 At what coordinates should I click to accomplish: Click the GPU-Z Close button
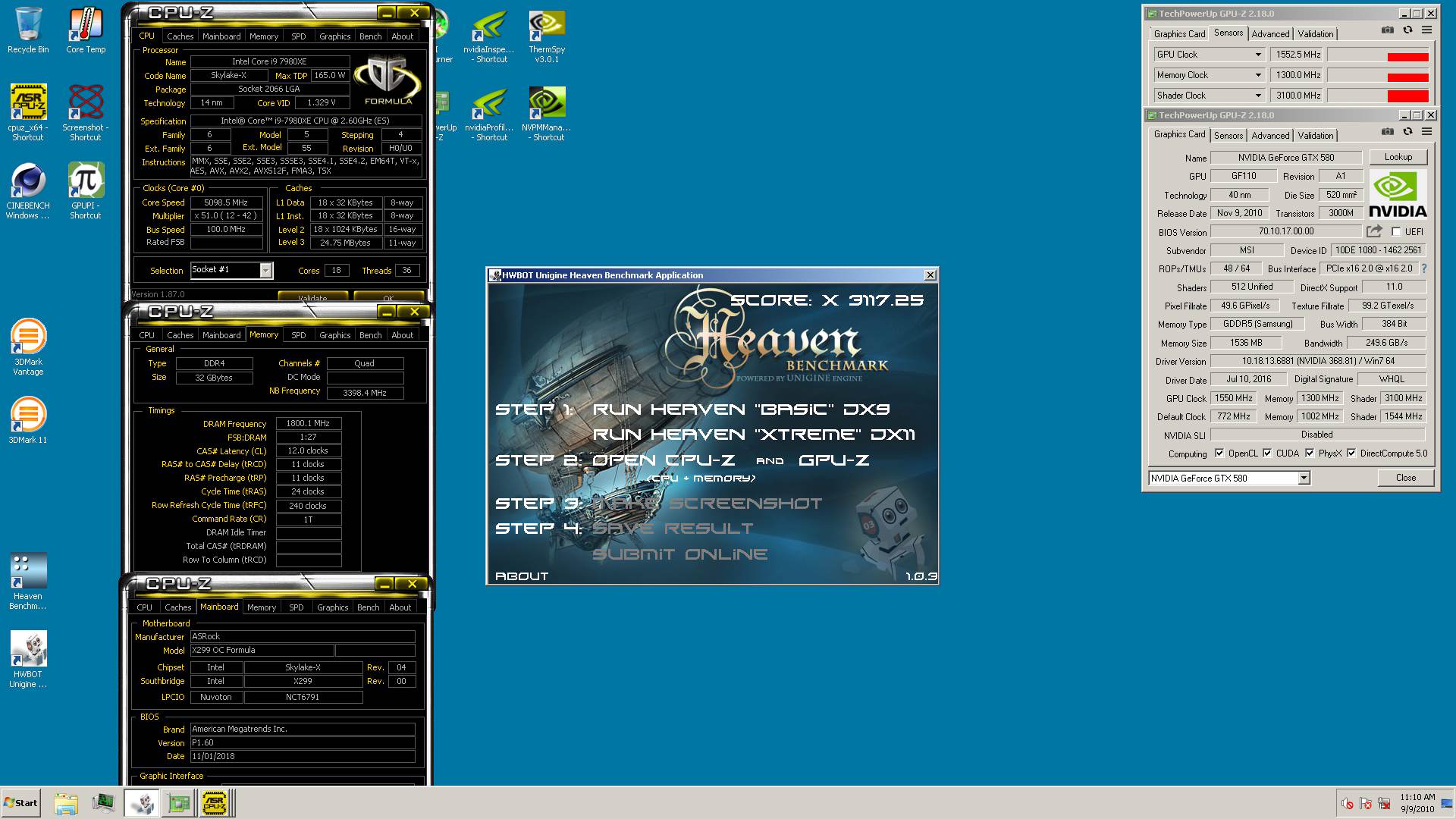[1406, 478]
